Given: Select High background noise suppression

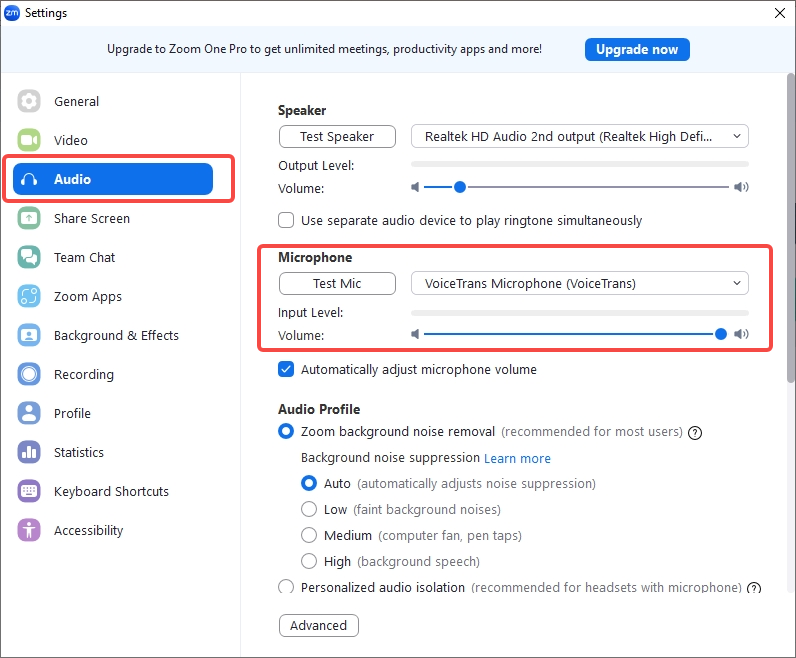Looking at the screenshot, I should pyautogui.click(x=310, y=561).
